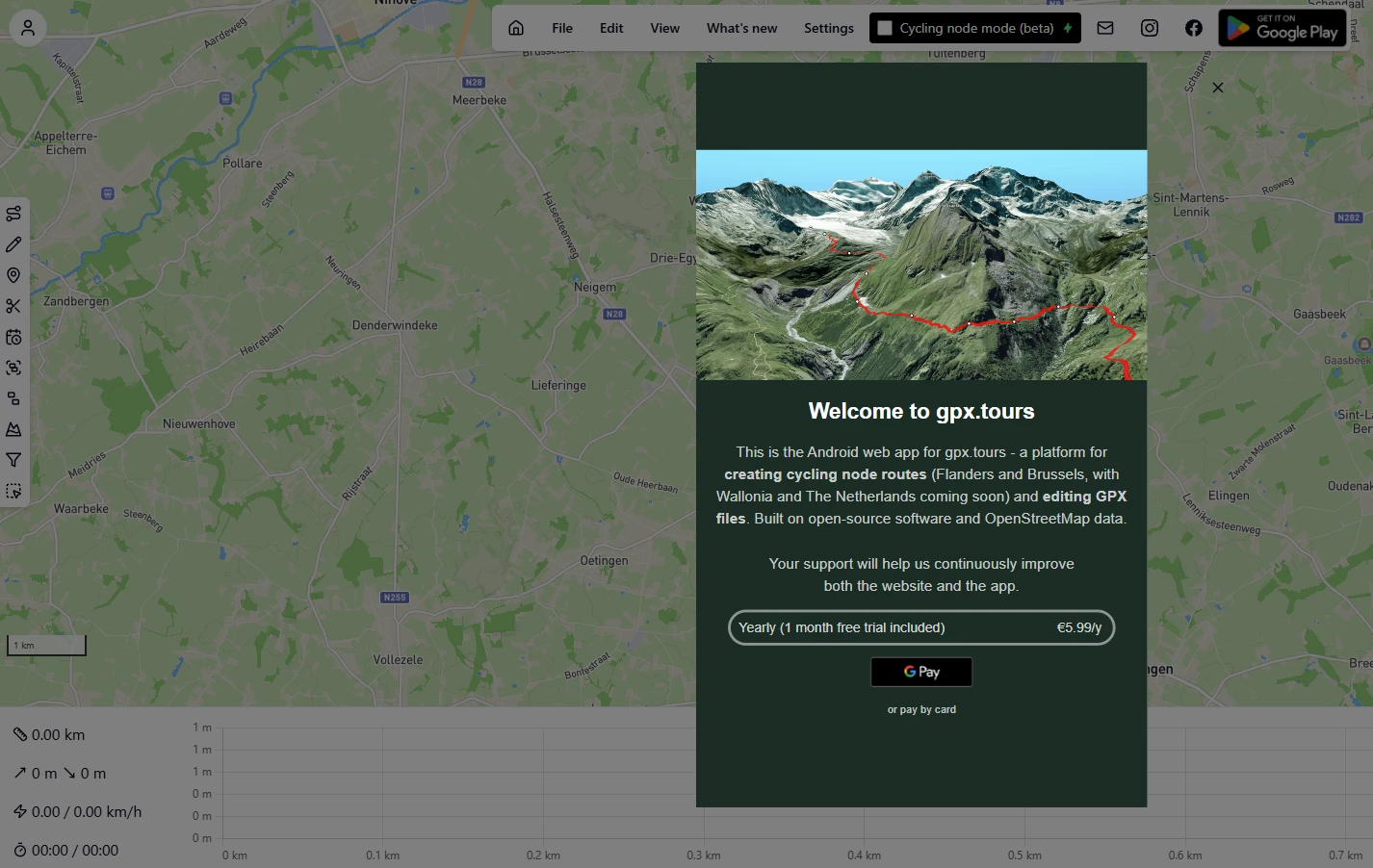Click the Neigem map label
1373x868 pixels.
(595, 287)
